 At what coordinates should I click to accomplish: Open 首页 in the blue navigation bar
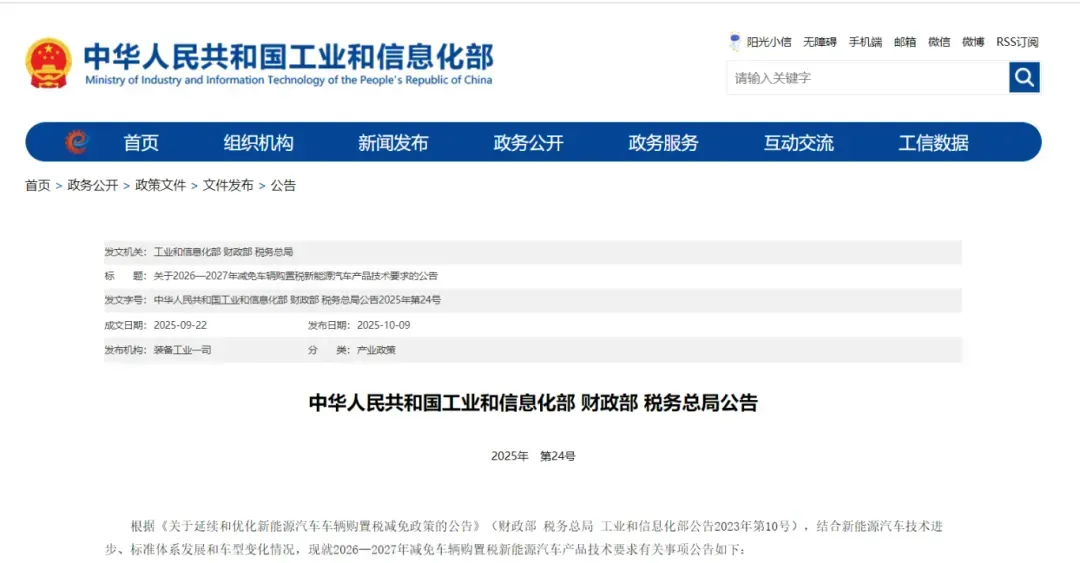point(141,143)
